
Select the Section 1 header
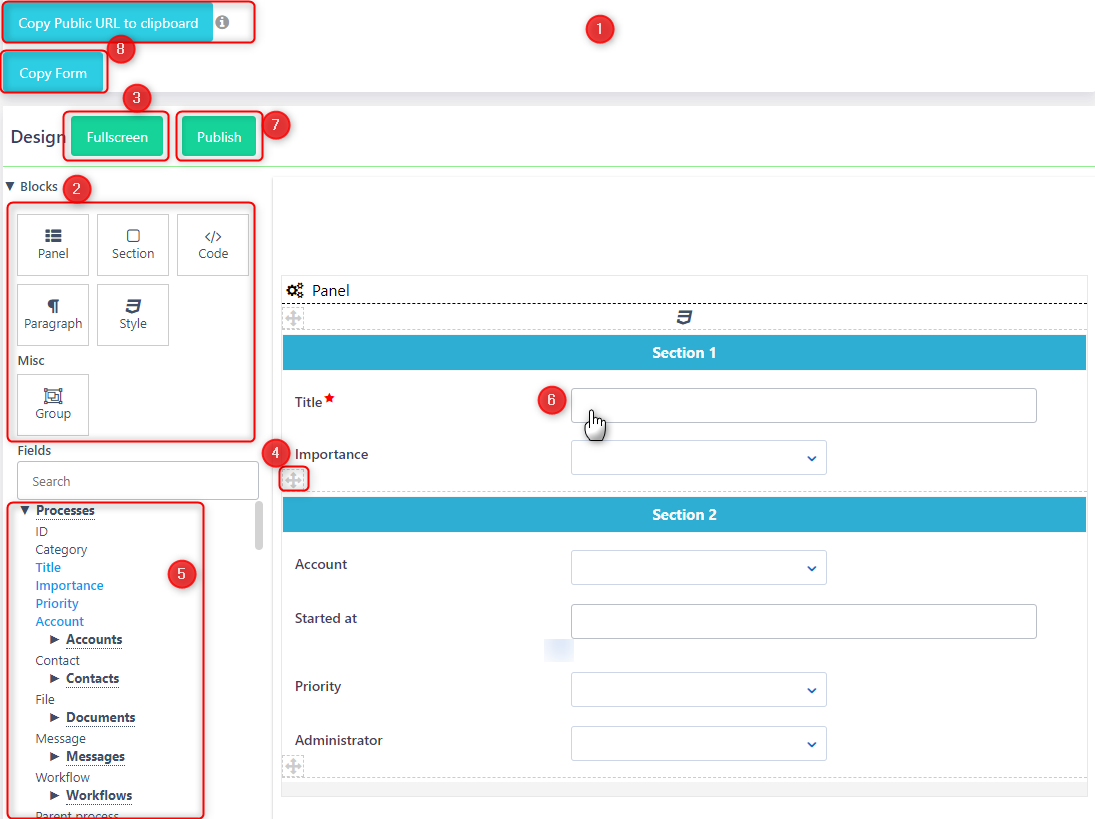[684, 353]
